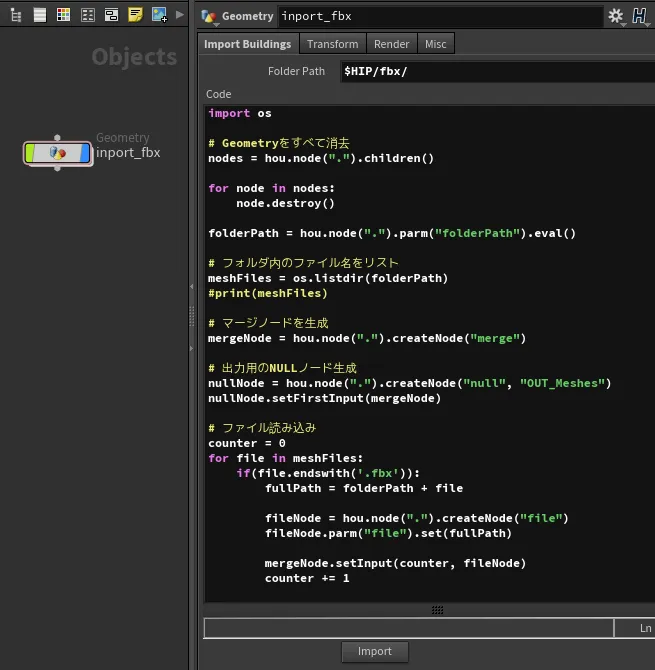Viewport: 655px width, 670px height.
Task: Click the 'counter = 0' line
Action: [247, 443]
